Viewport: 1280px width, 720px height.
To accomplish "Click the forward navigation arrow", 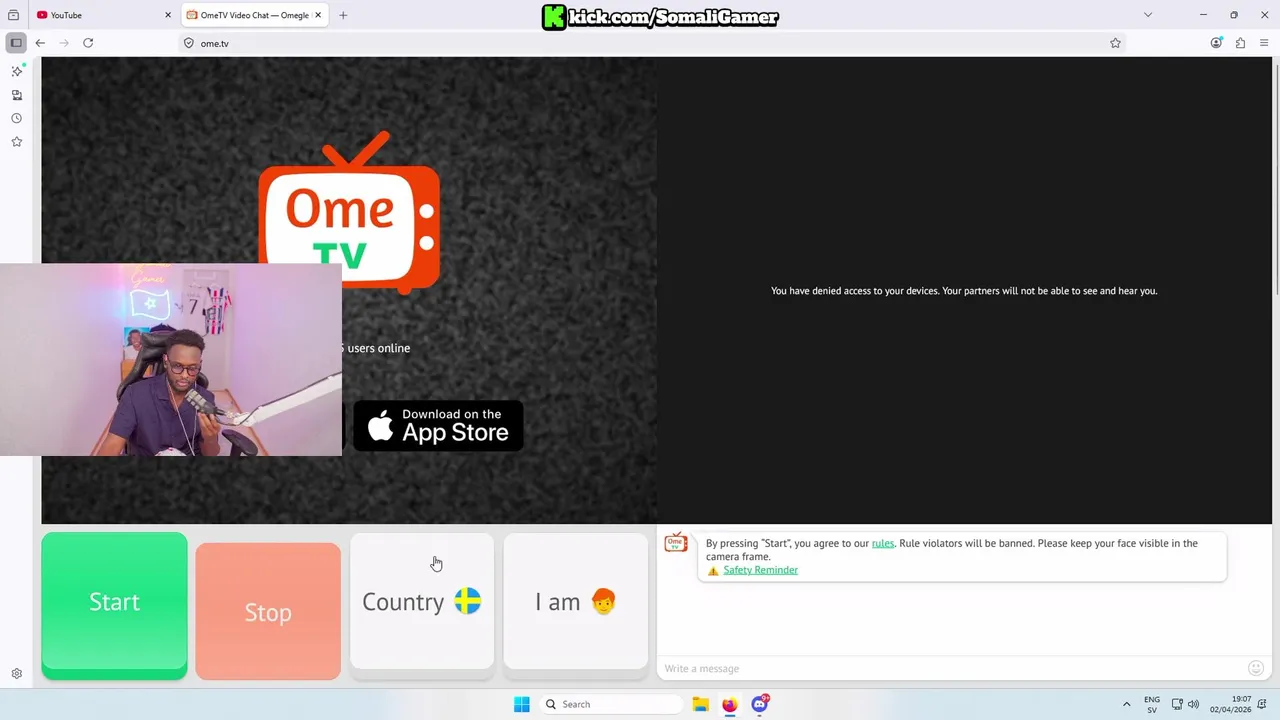I will [x=64, y=43].
